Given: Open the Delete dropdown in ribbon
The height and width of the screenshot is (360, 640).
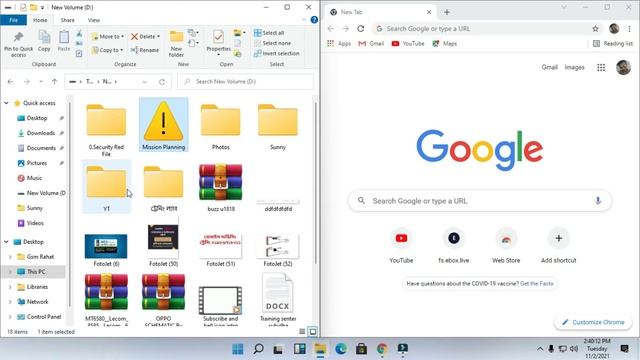Looking at the screenshot, I should click(x=145, y=36).
